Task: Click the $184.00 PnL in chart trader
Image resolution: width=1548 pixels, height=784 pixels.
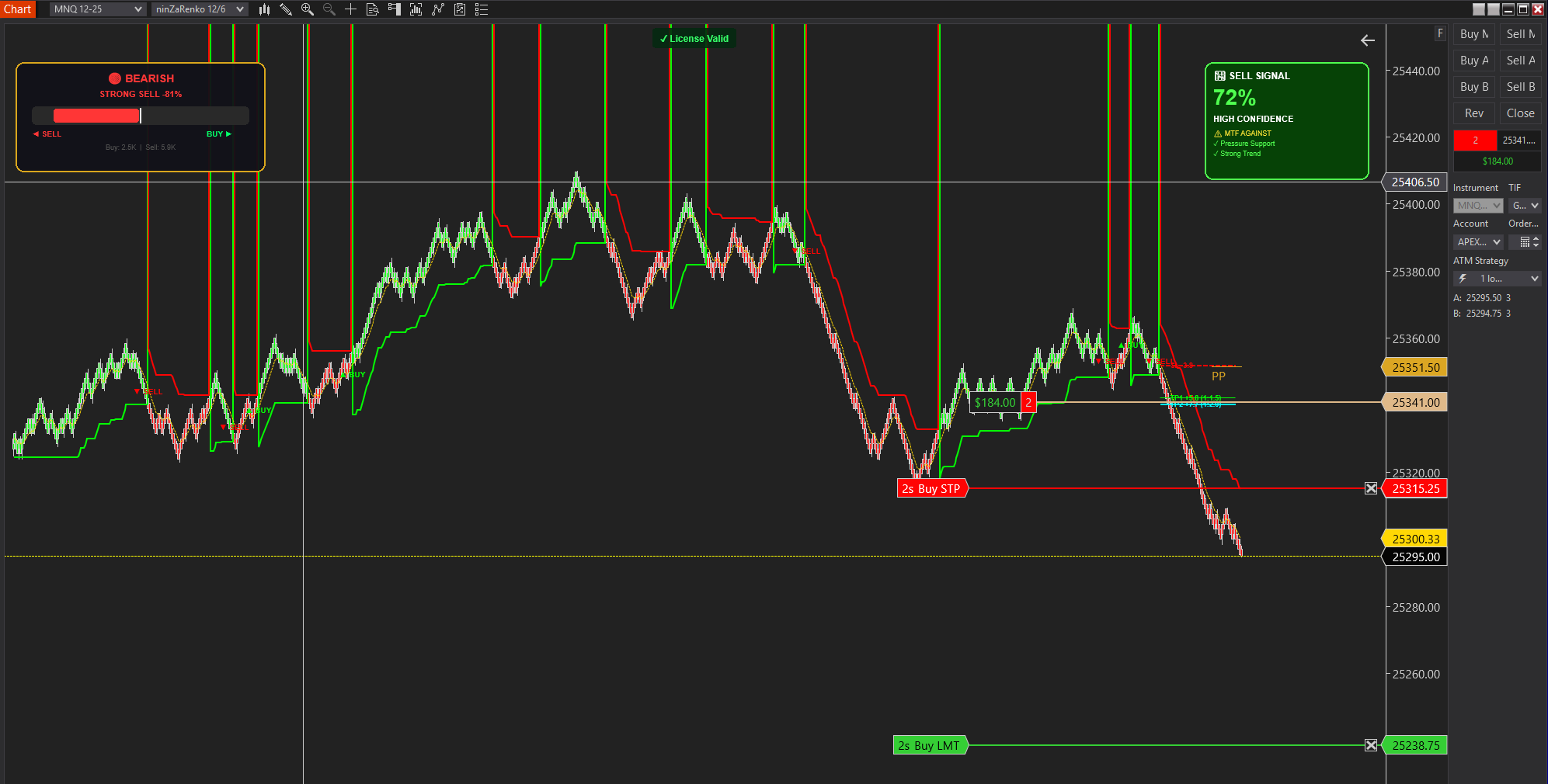Action: [x=1498, y=161]
